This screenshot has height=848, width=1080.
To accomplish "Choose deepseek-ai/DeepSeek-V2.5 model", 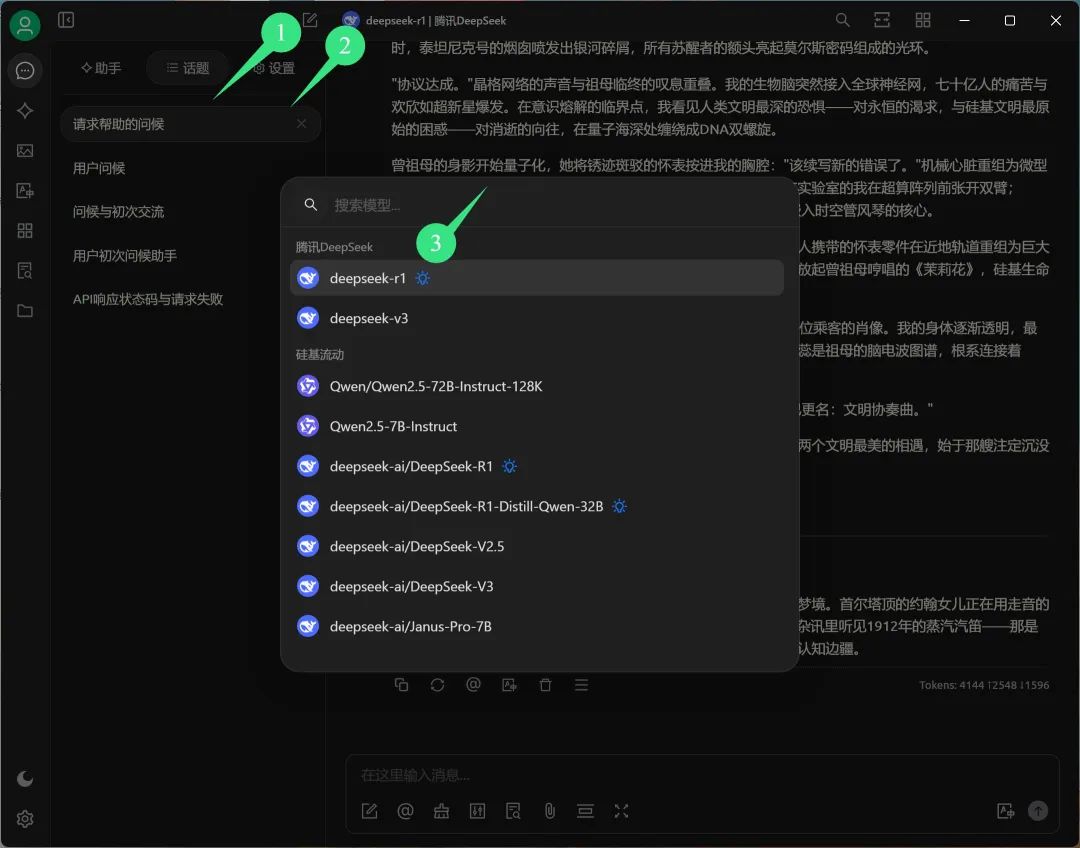I will [x=537, y=546].
